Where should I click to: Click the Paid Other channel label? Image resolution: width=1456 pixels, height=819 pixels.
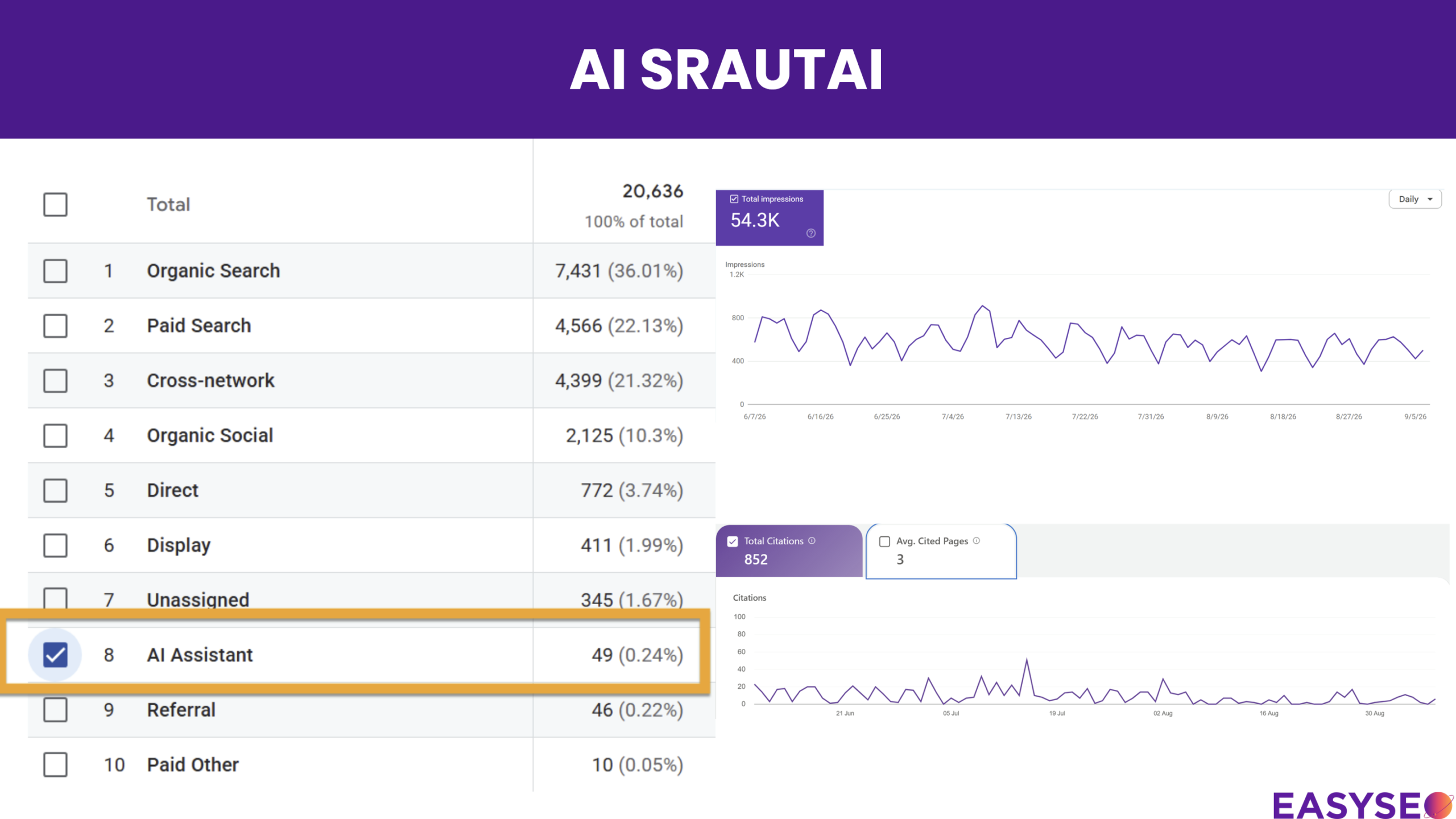coord(193,765)
